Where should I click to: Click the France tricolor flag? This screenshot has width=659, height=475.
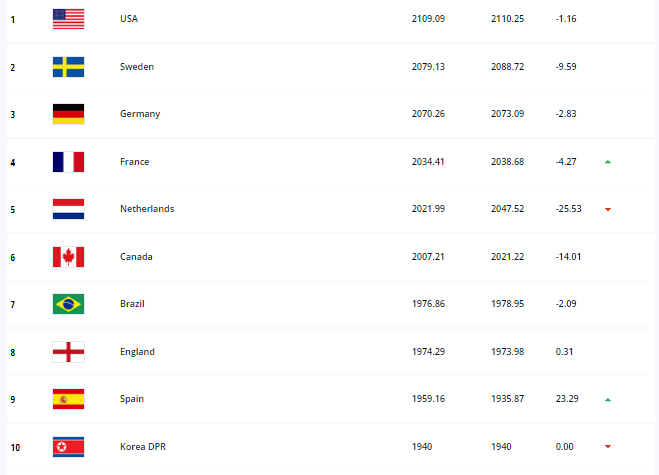click(x=69, y=162)
